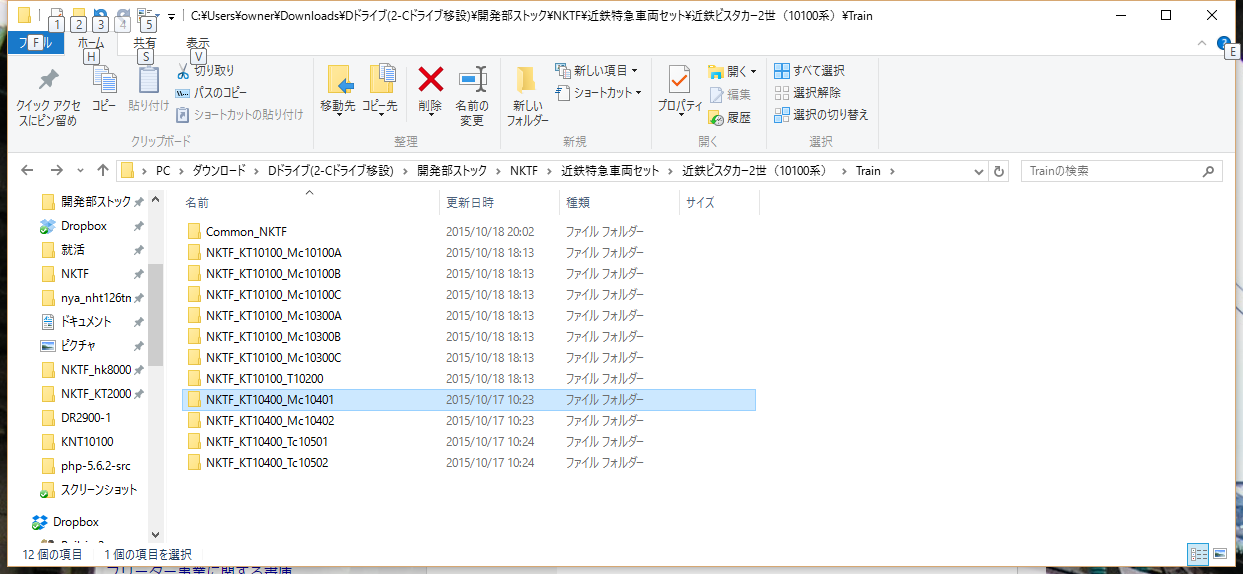This screenshot has height=574, width=1243.
Task: Open nya_nht126tn in navigation pane
Action: [96, 298]
